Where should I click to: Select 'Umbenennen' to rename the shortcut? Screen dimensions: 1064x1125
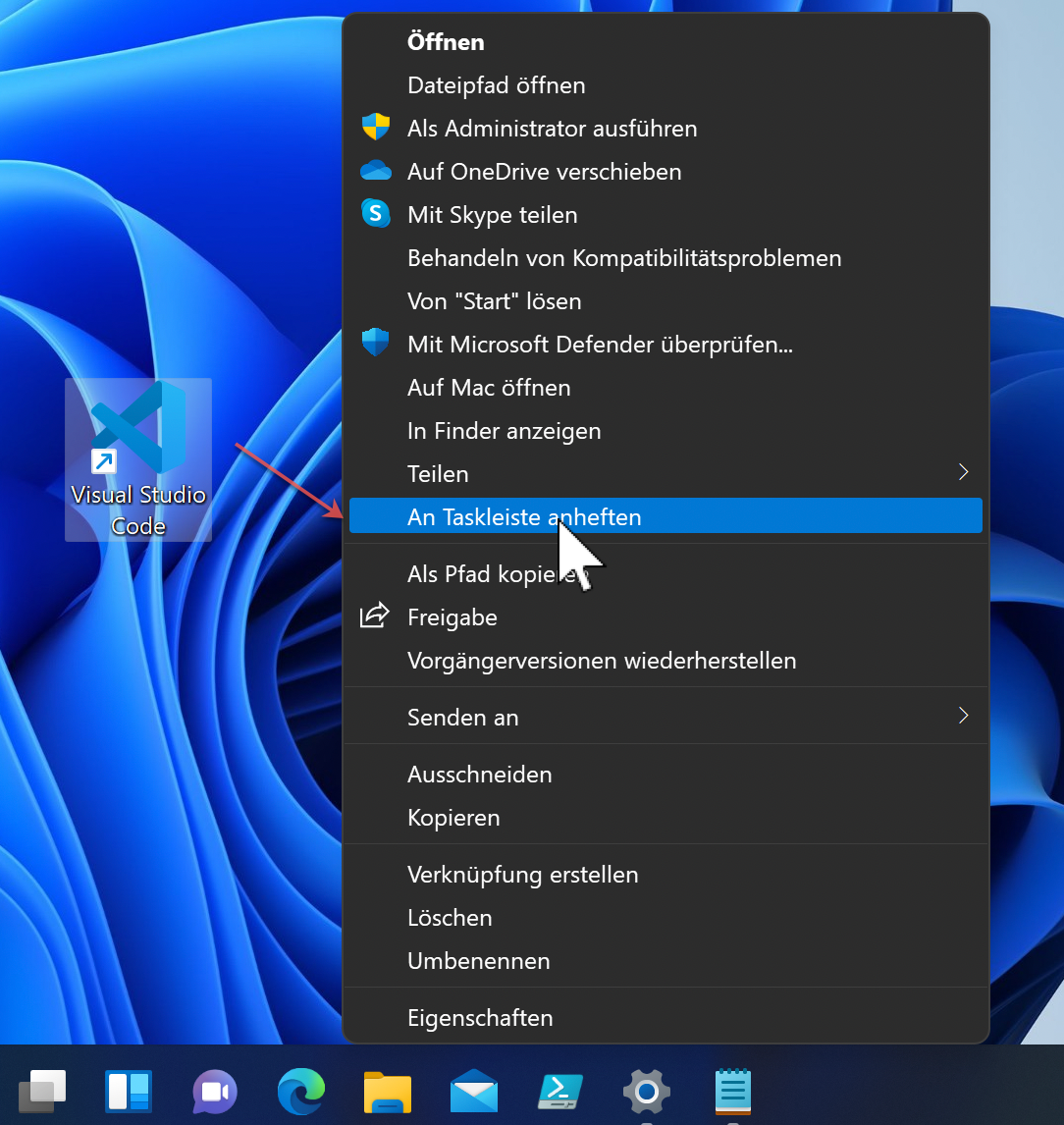tap(478, 960)
